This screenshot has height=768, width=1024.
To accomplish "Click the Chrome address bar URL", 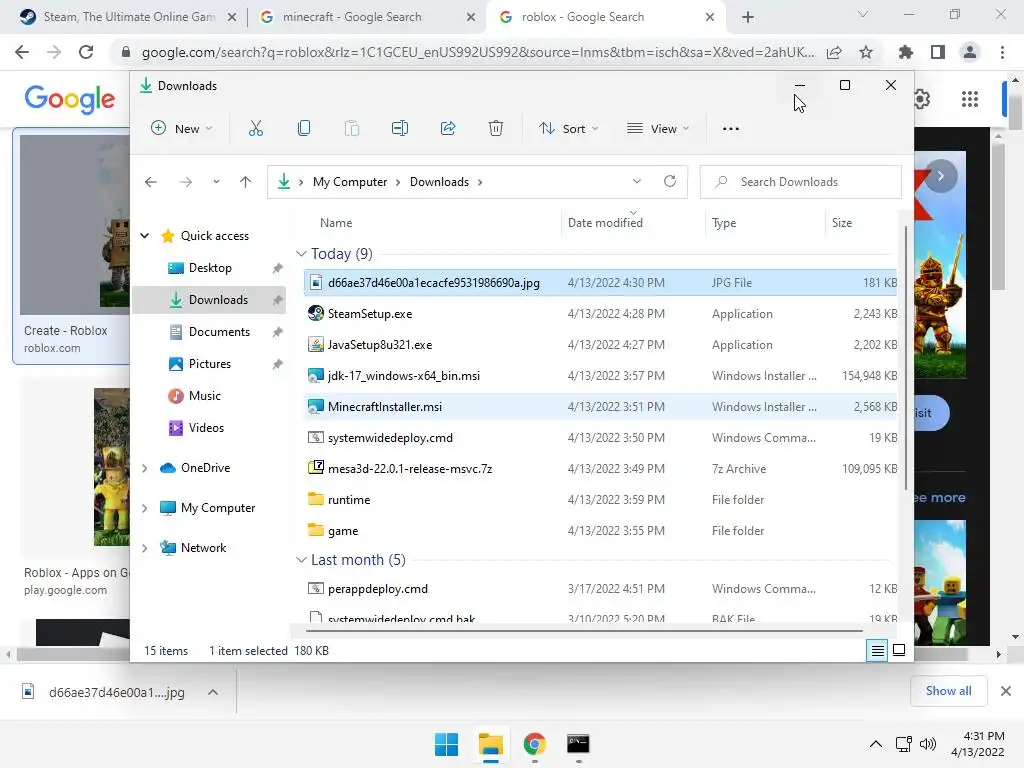I will pos(478,52).
